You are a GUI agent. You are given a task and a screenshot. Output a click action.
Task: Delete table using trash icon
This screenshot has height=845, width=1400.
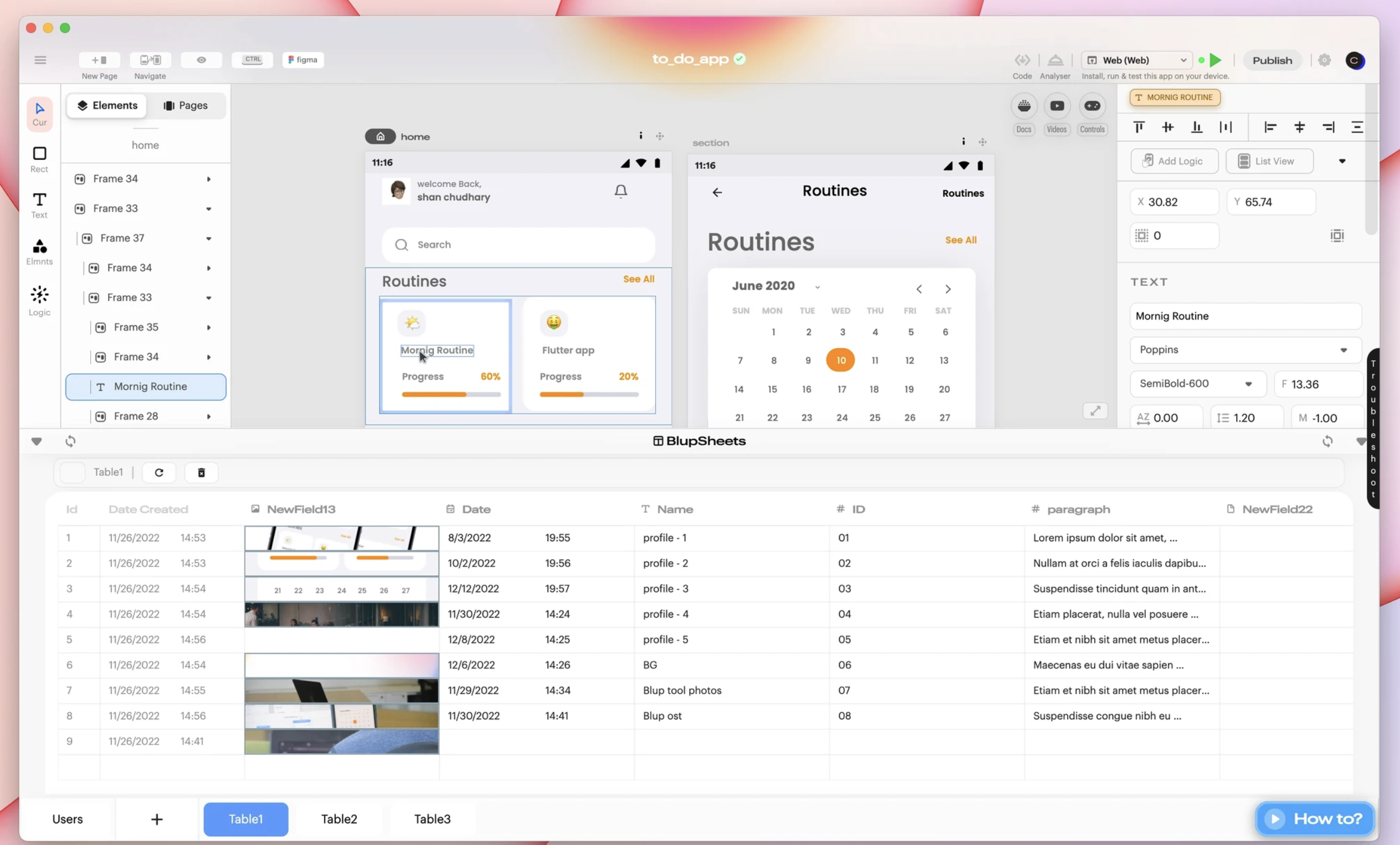point(201,472)
